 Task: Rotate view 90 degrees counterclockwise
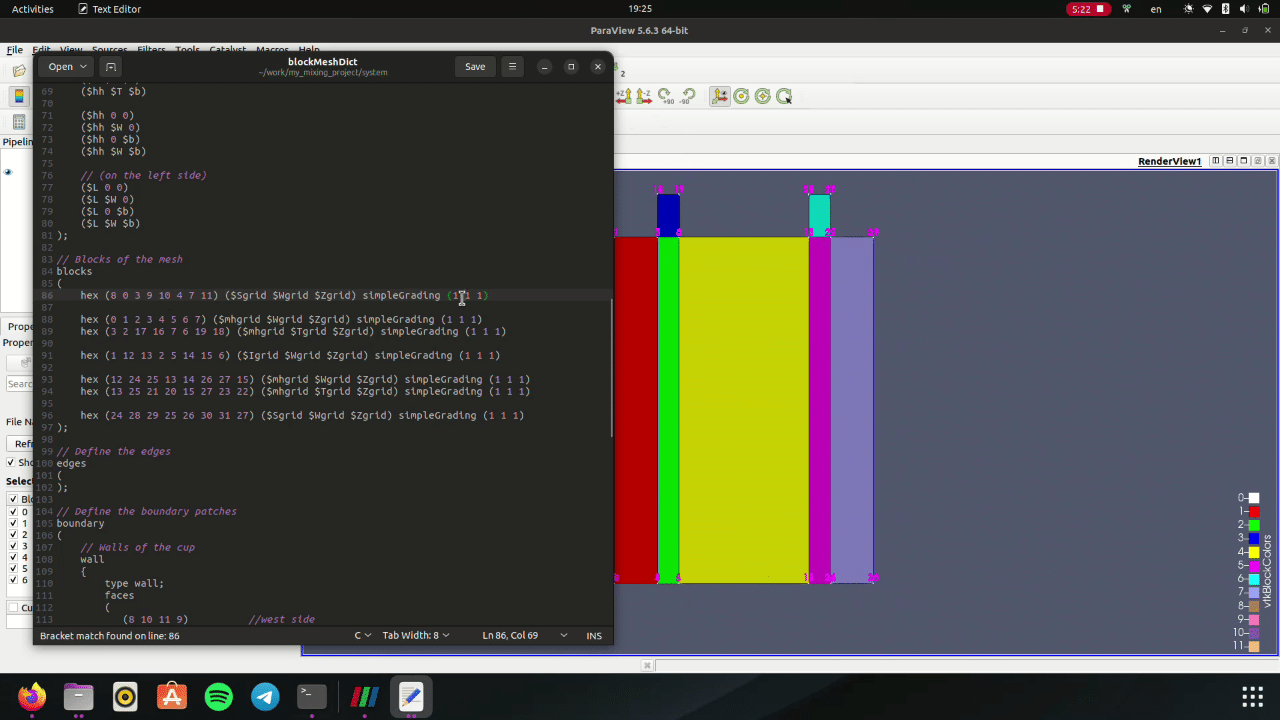687,96
